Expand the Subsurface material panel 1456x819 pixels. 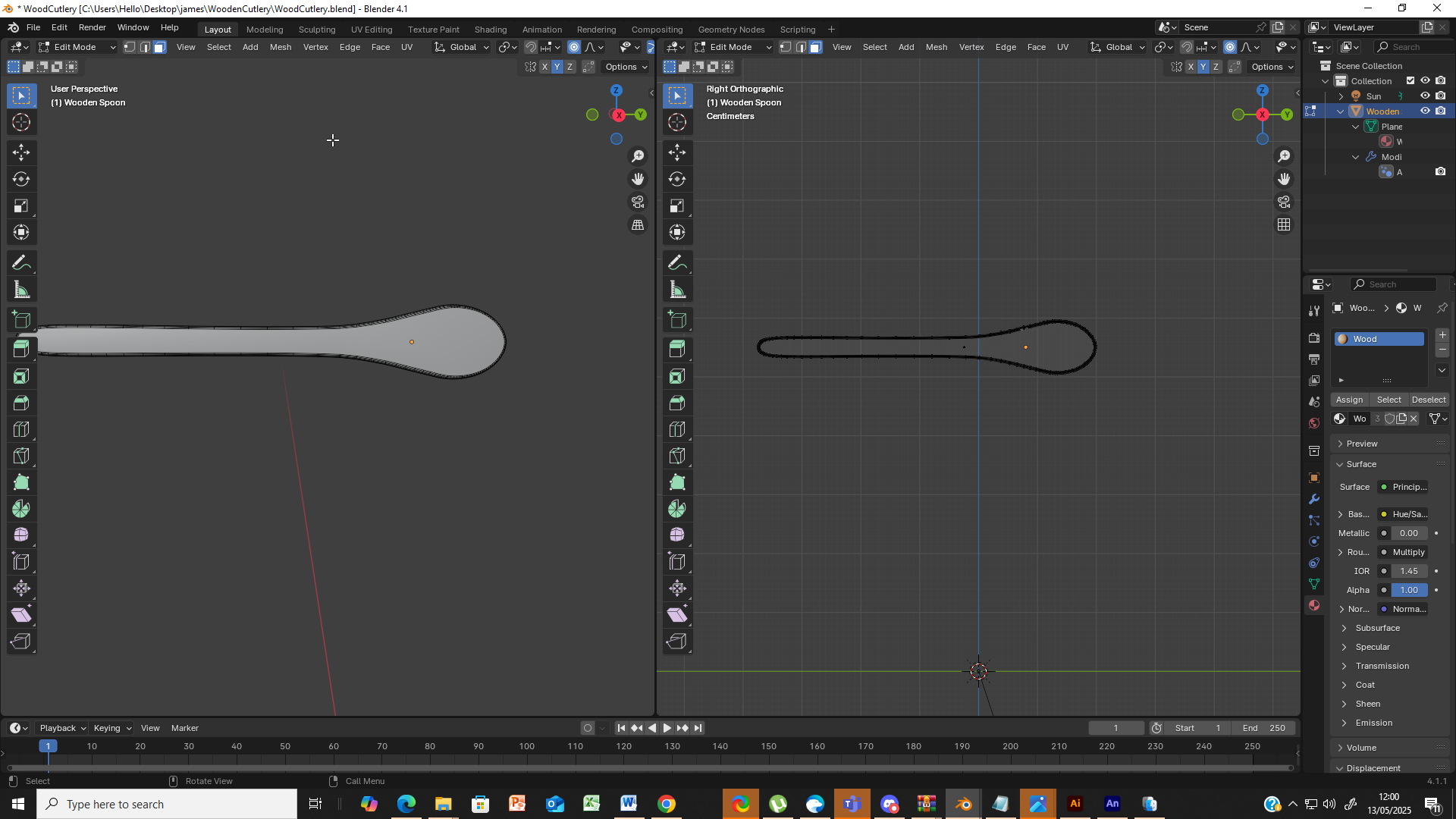pyautogui.click(x=1377, y=628)
